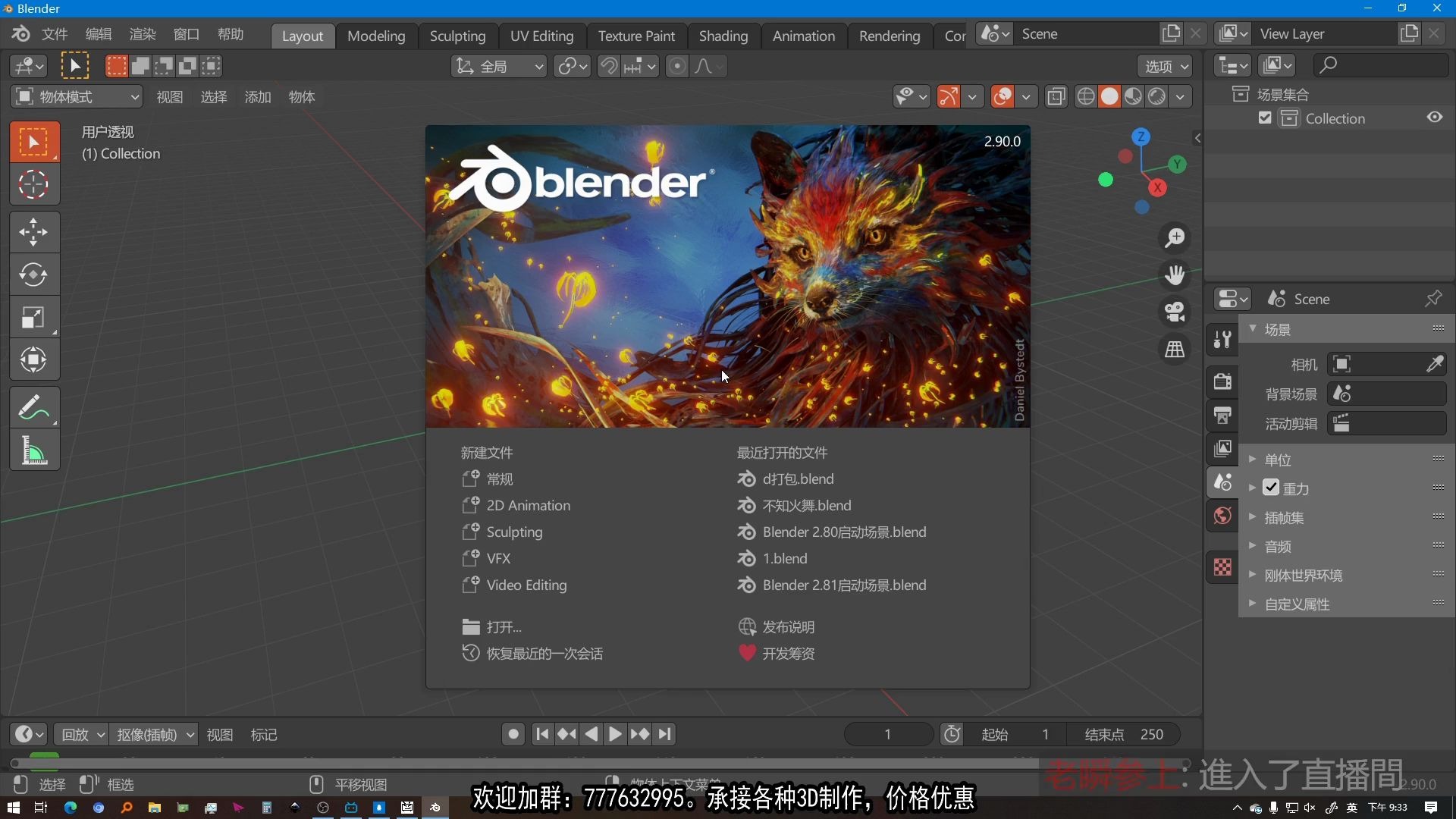Click the blue Z view axis
This screenshot has width=1456, height=819.
[x=1141, y=137]
